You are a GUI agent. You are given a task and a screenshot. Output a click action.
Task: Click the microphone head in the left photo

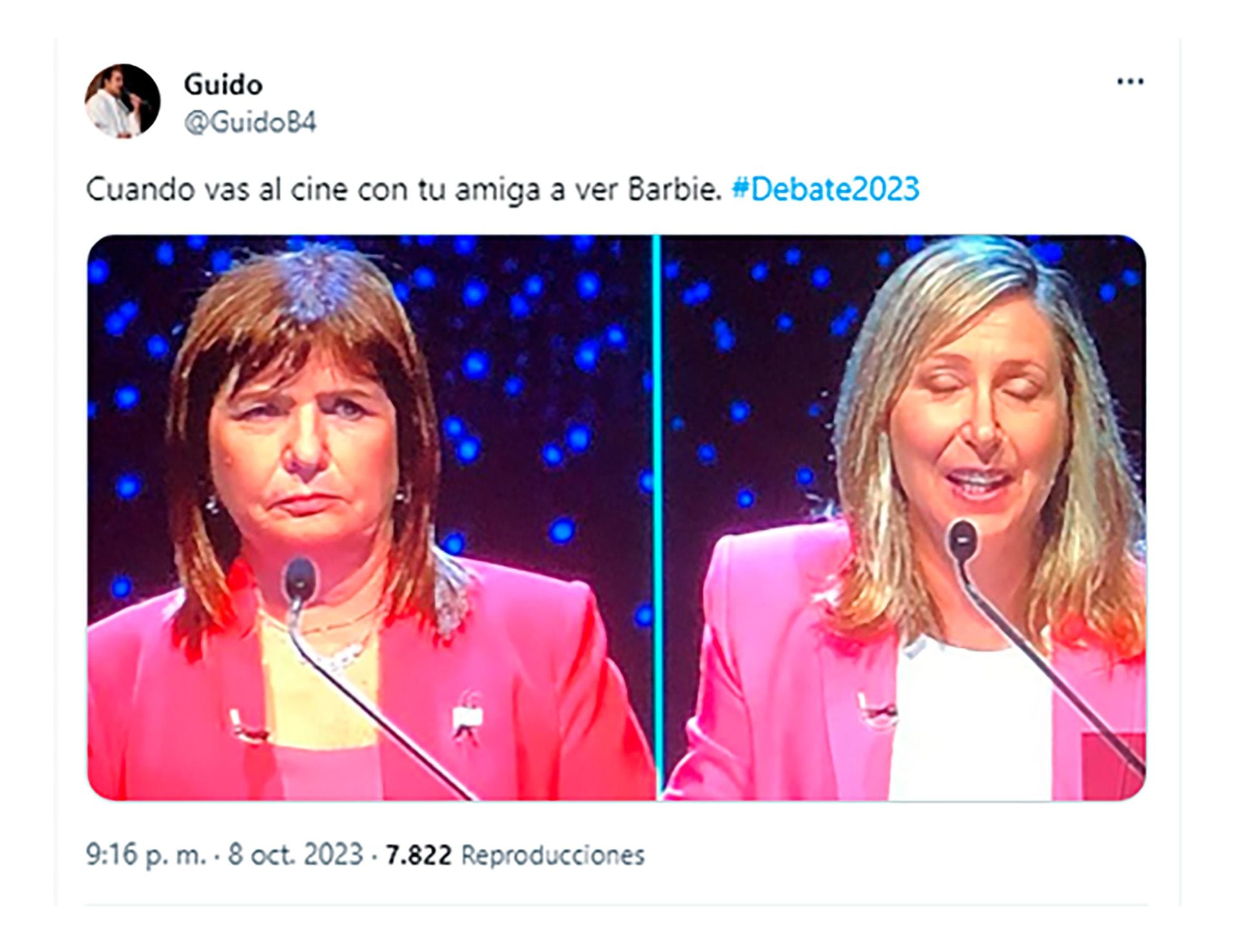(300, 579)
